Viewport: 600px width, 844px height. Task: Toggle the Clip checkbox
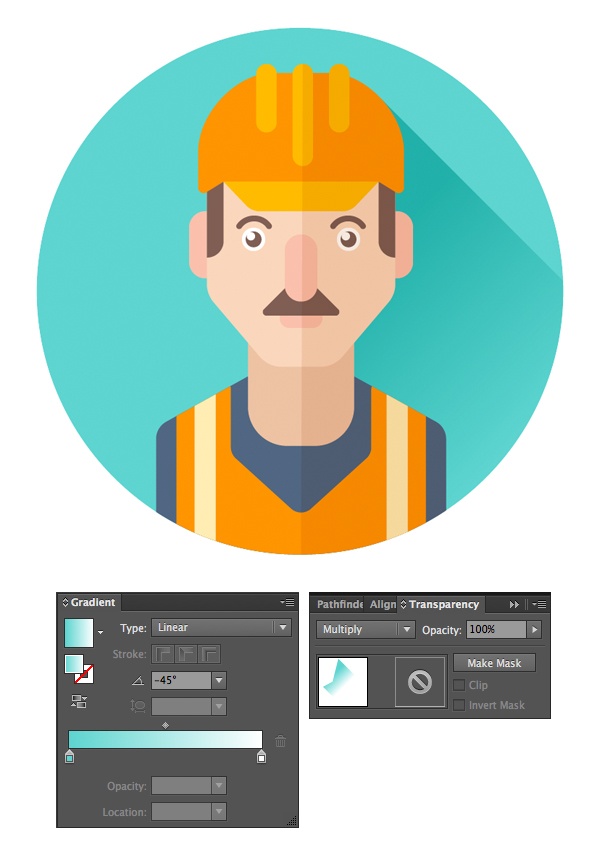(459, 685)
